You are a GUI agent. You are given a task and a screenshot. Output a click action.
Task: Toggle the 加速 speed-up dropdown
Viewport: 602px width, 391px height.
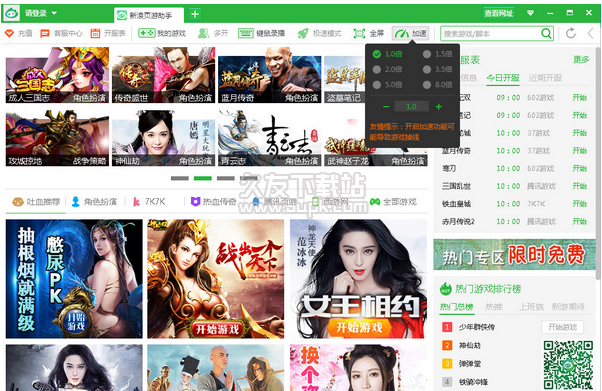410,33
